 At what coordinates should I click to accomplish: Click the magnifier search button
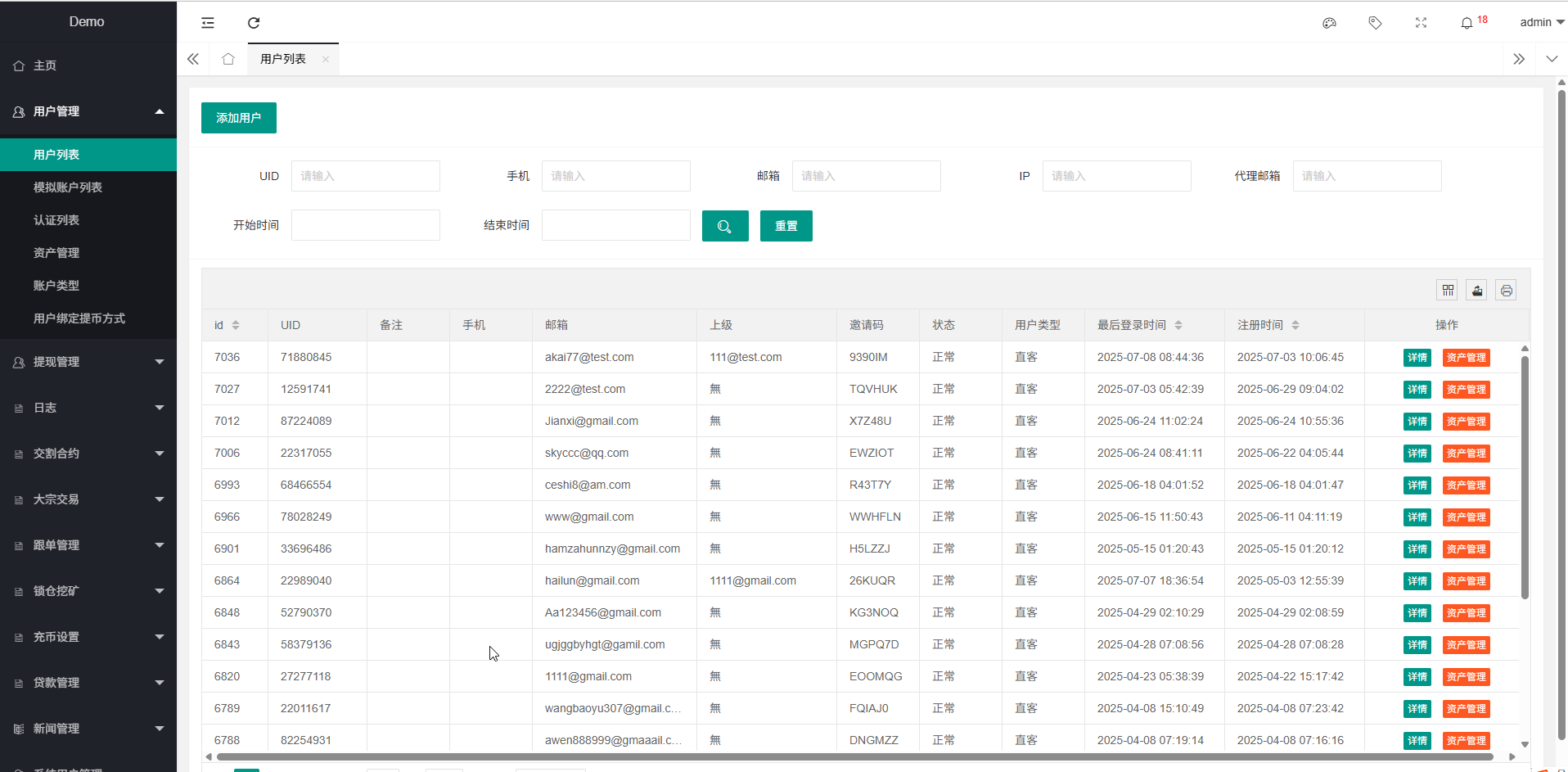(725, 226)
